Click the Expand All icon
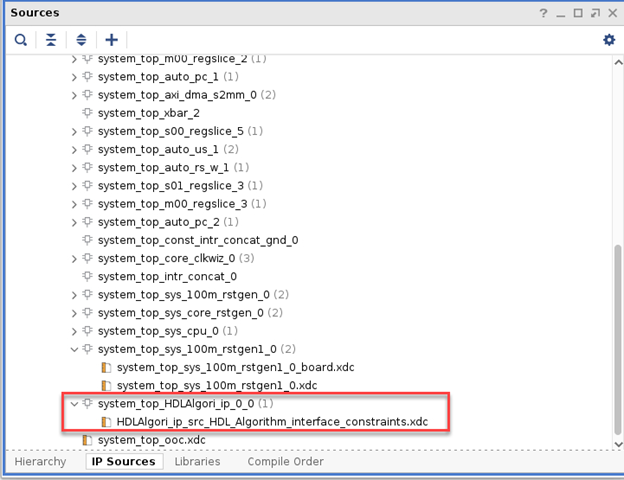The width and height of the screenshot is (624, 480). [x=81, y=40]
